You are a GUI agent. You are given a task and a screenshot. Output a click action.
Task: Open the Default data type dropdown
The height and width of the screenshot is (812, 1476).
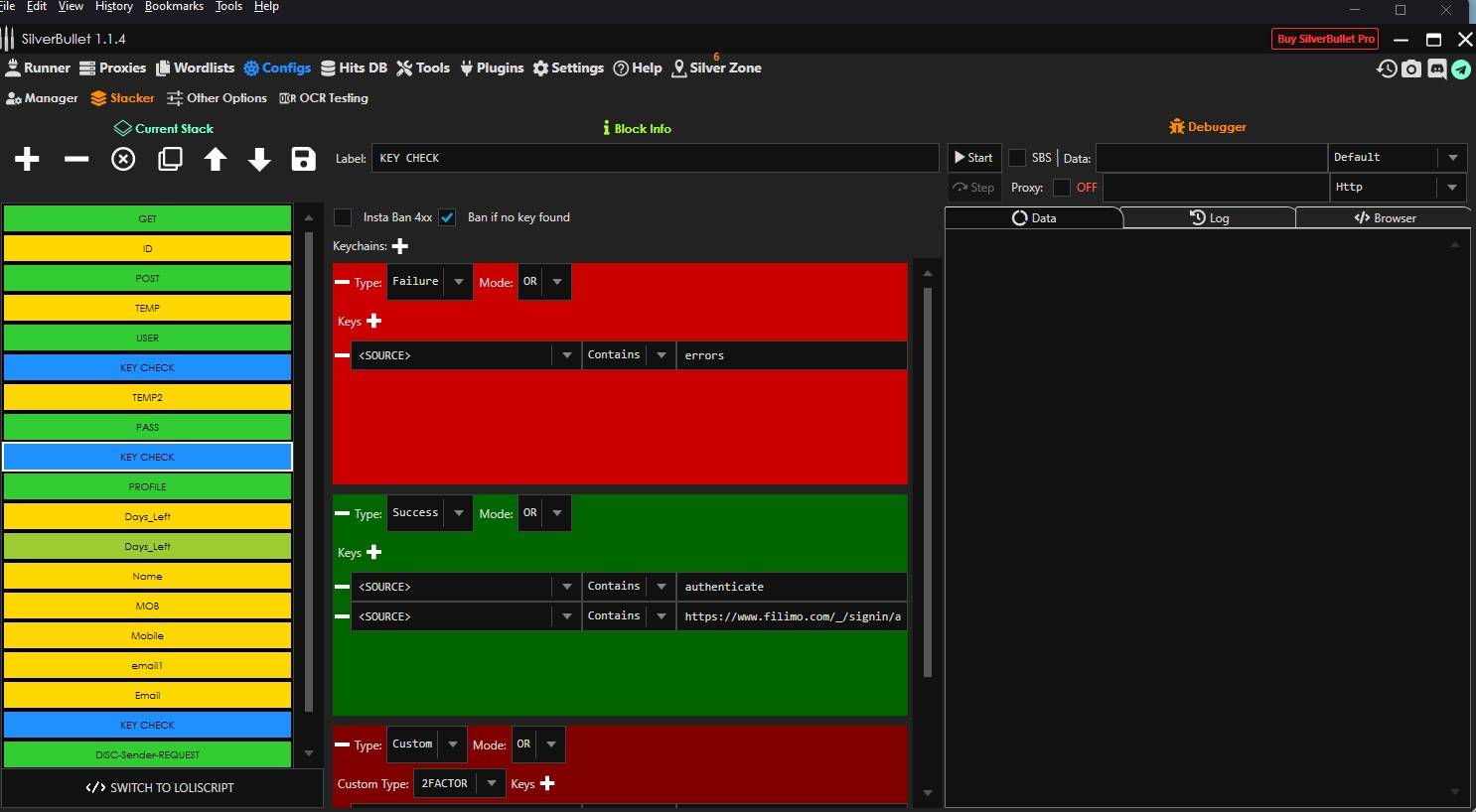coord(1398,158)
